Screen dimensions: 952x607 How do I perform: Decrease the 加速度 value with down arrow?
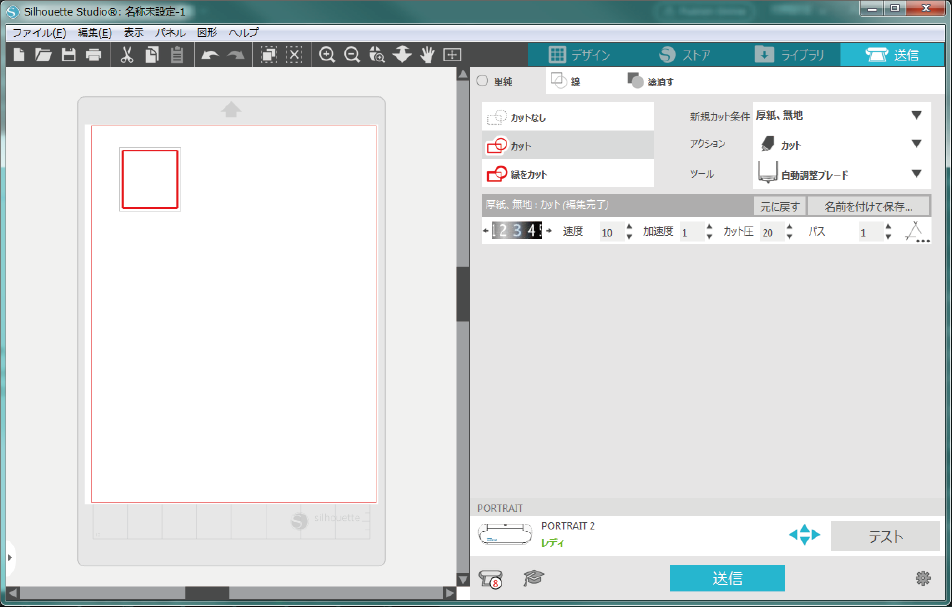tap(709, 236)
